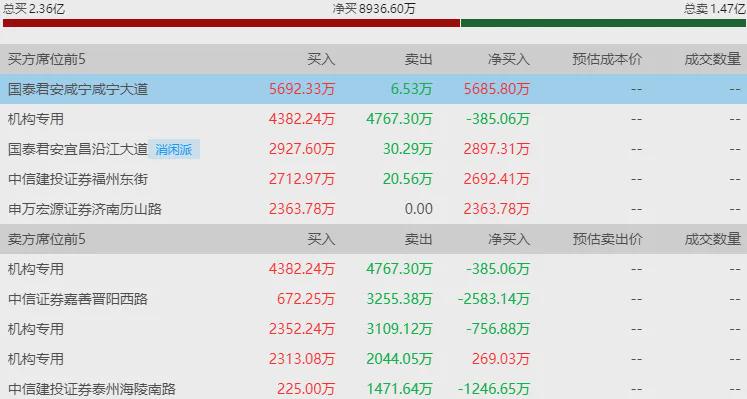Click the -2583.14万 net buy value

(494, 299)
